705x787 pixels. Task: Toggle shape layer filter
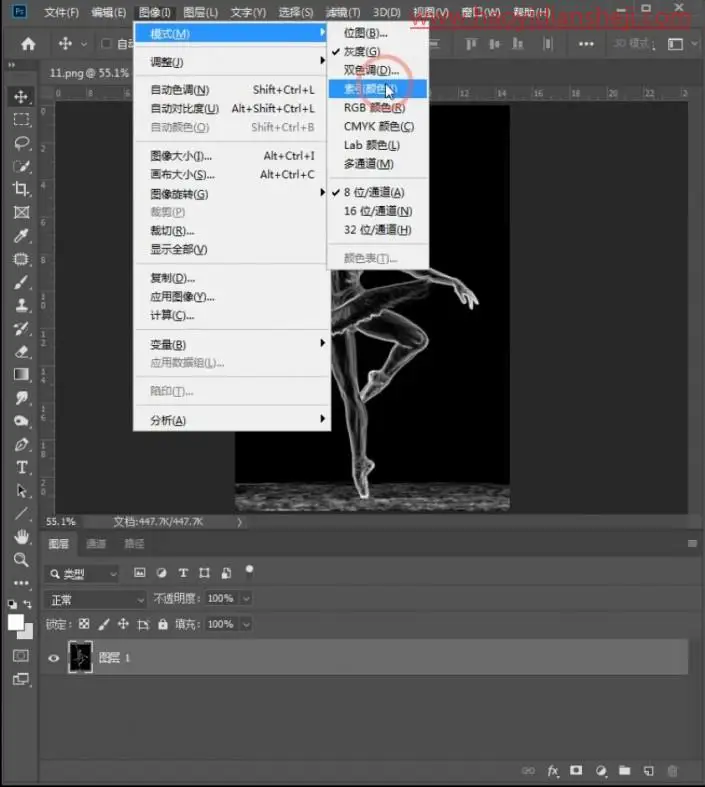(x=204, y=573)
